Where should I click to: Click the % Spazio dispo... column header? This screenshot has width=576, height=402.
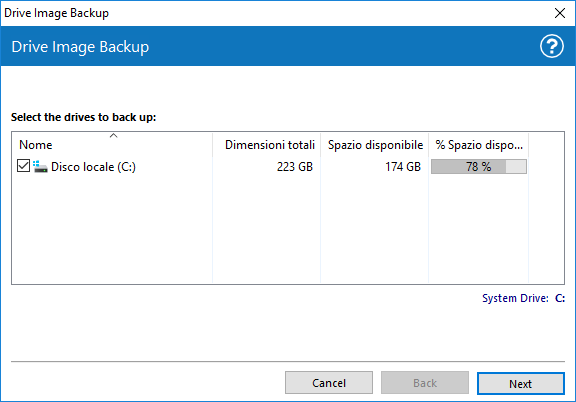pyautogui.click(x=479, y=145)
